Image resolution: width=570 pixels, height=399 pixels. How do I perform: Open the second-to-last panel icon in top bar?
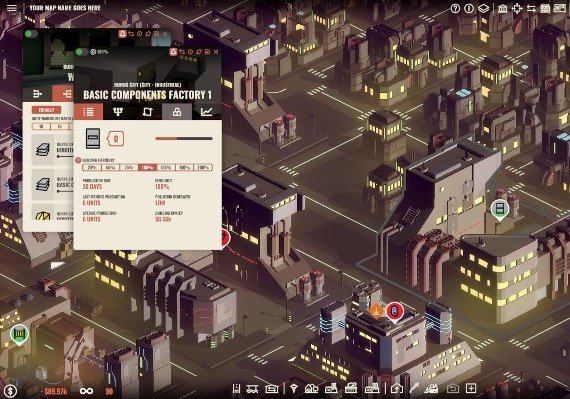point(545,8)
